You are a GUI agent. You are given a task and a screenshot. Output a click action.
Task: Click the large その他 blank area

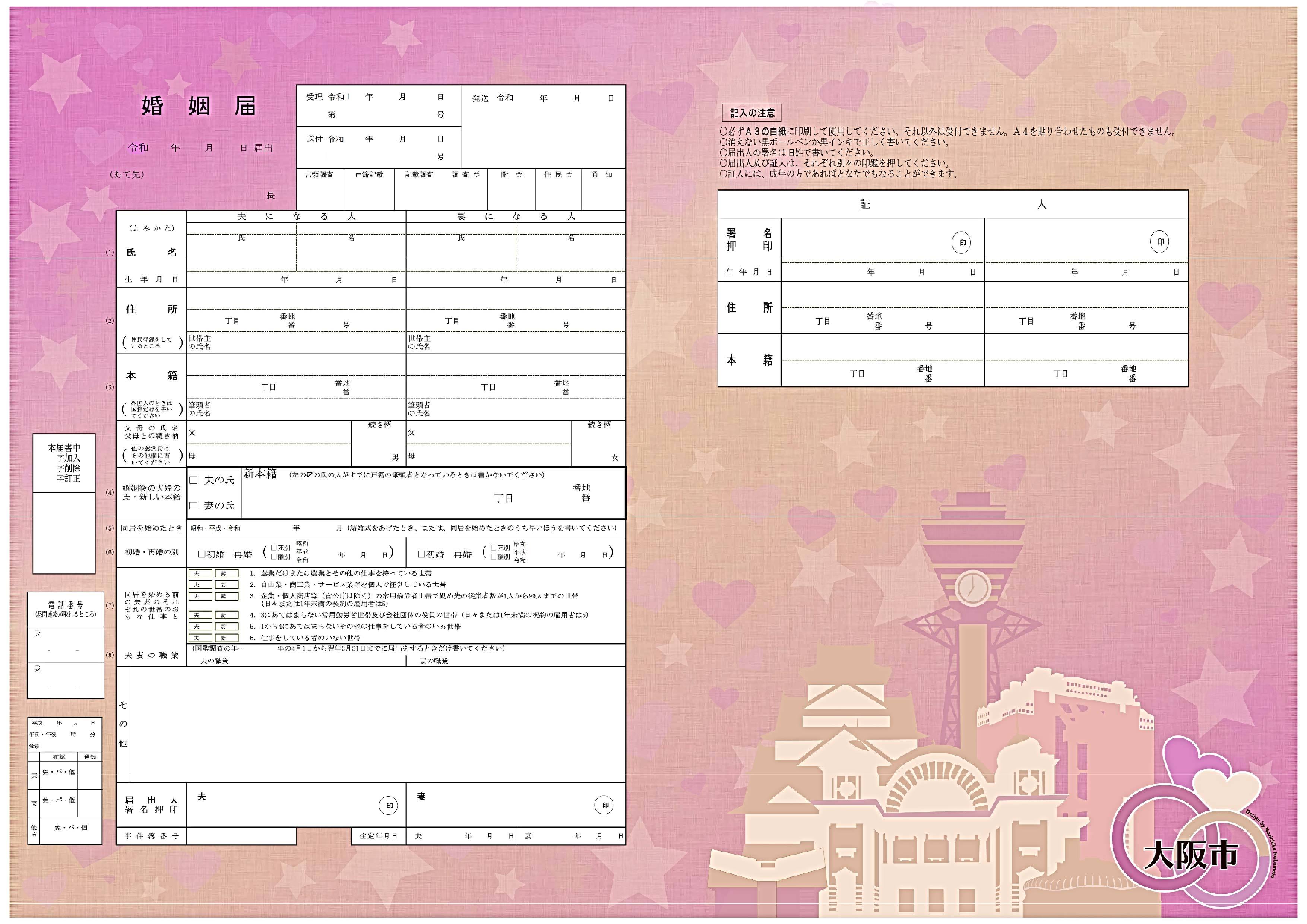click(x=377, y=724)
